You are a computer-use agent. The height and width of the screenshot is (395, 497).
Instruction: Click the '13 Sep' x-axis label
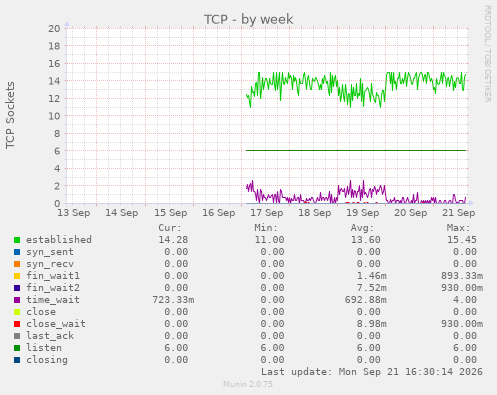74,213
